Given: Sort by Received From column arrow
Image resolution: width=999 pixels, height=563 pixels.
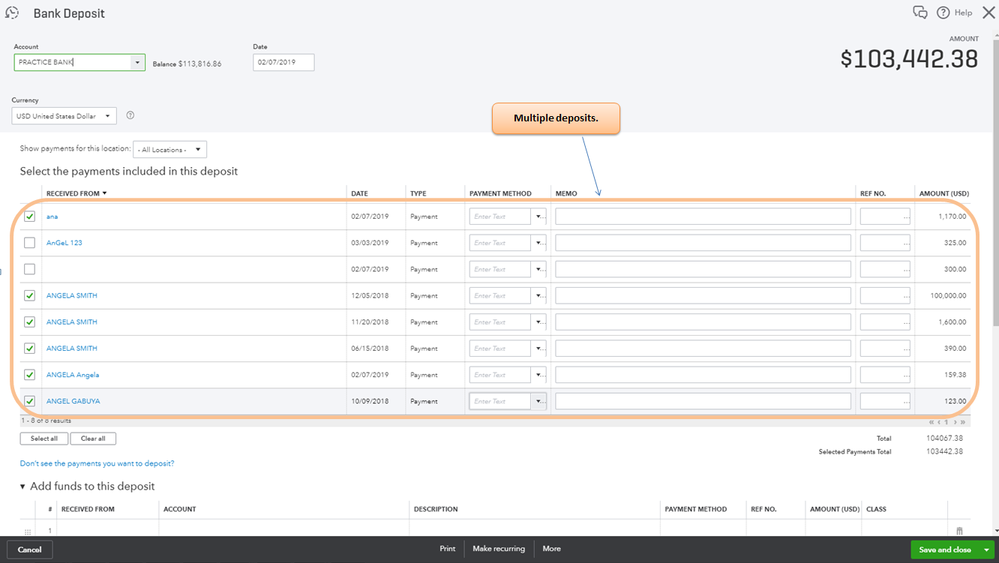Looking at the screenshot, I should pos(104,193).
